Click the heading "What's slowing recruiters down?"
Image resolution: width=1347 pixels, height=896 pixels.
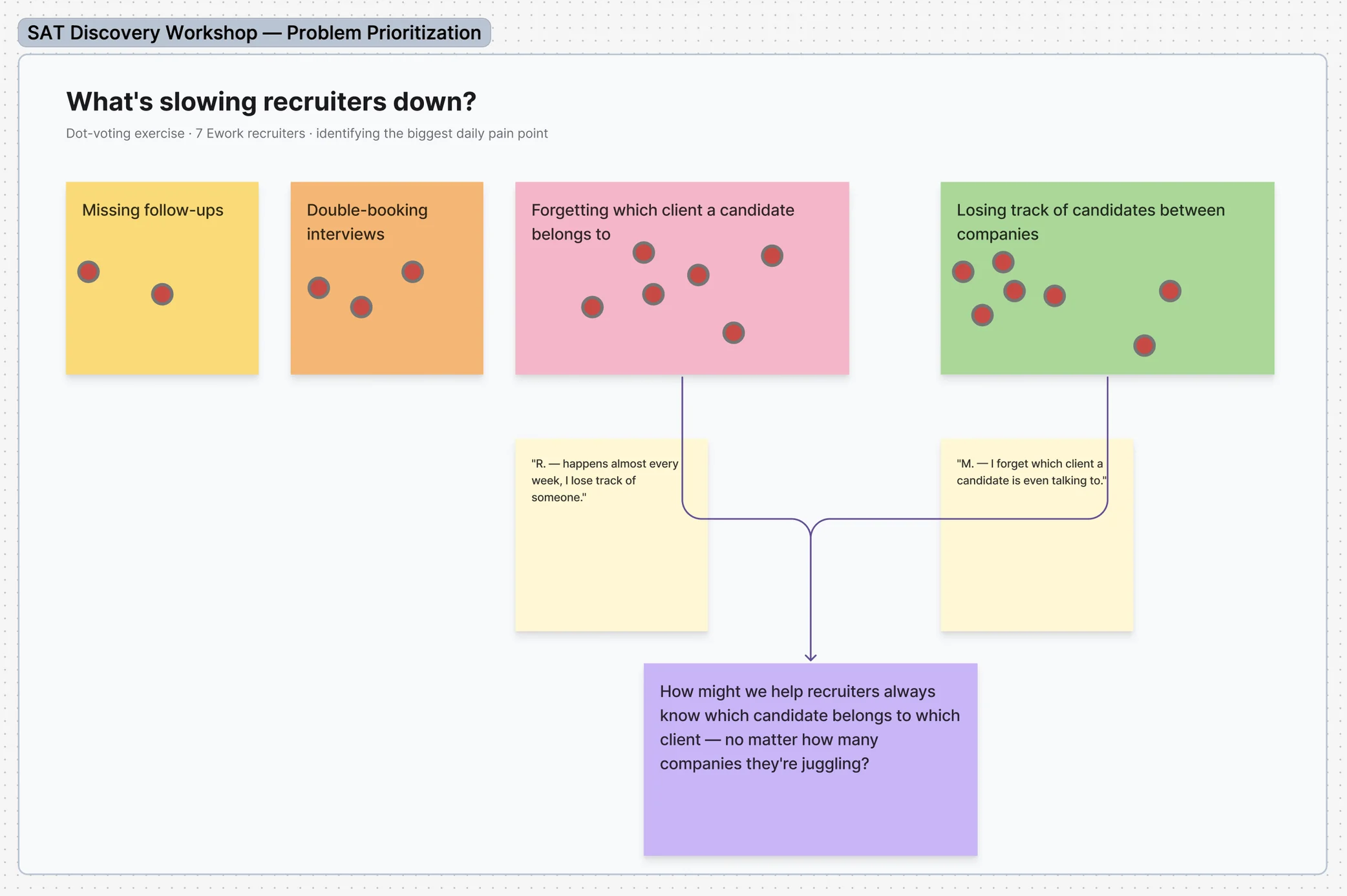(271, 101)
